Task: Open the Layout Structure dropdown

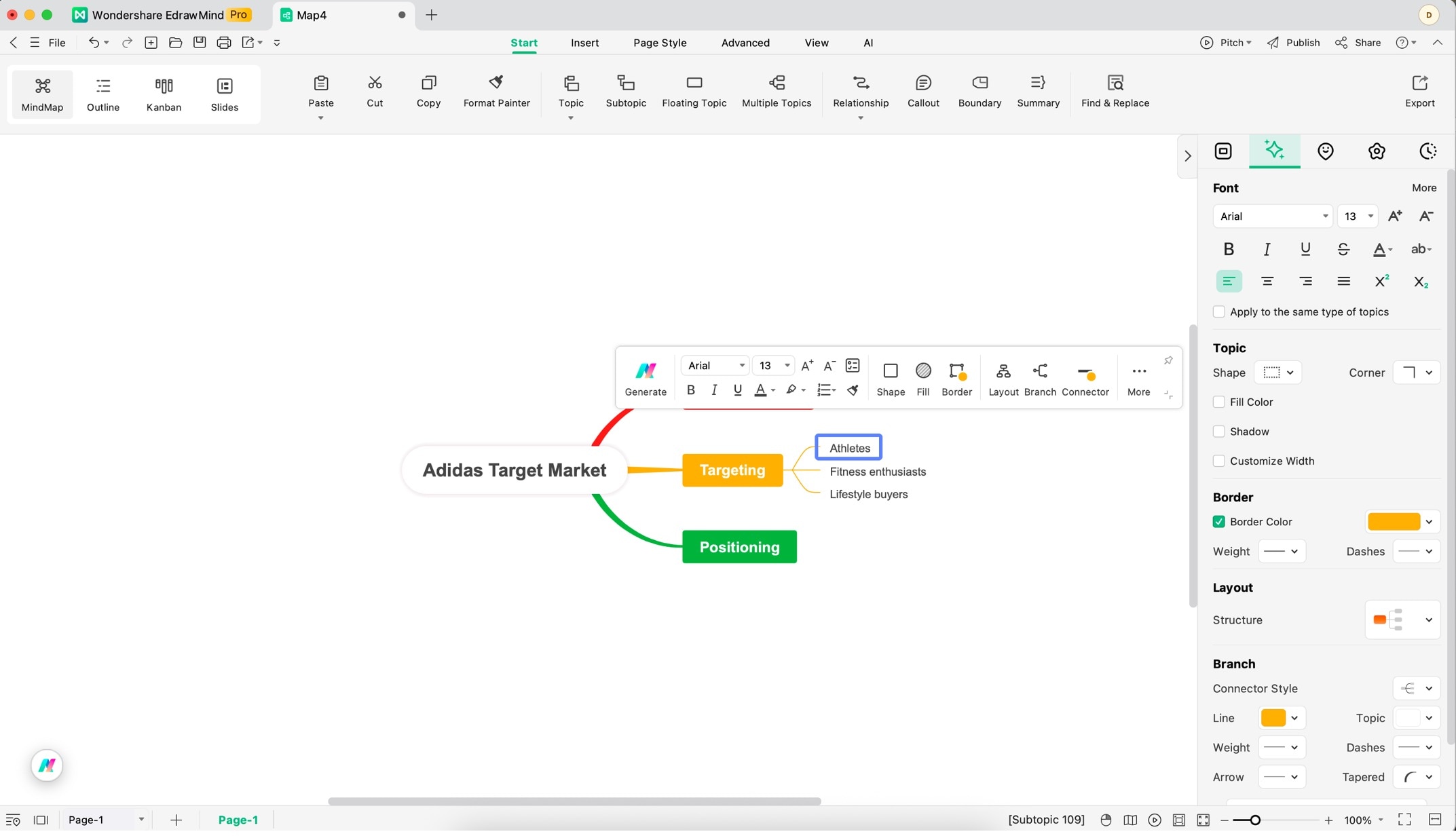Action: pyautogui.click(x=1402, y=620)
